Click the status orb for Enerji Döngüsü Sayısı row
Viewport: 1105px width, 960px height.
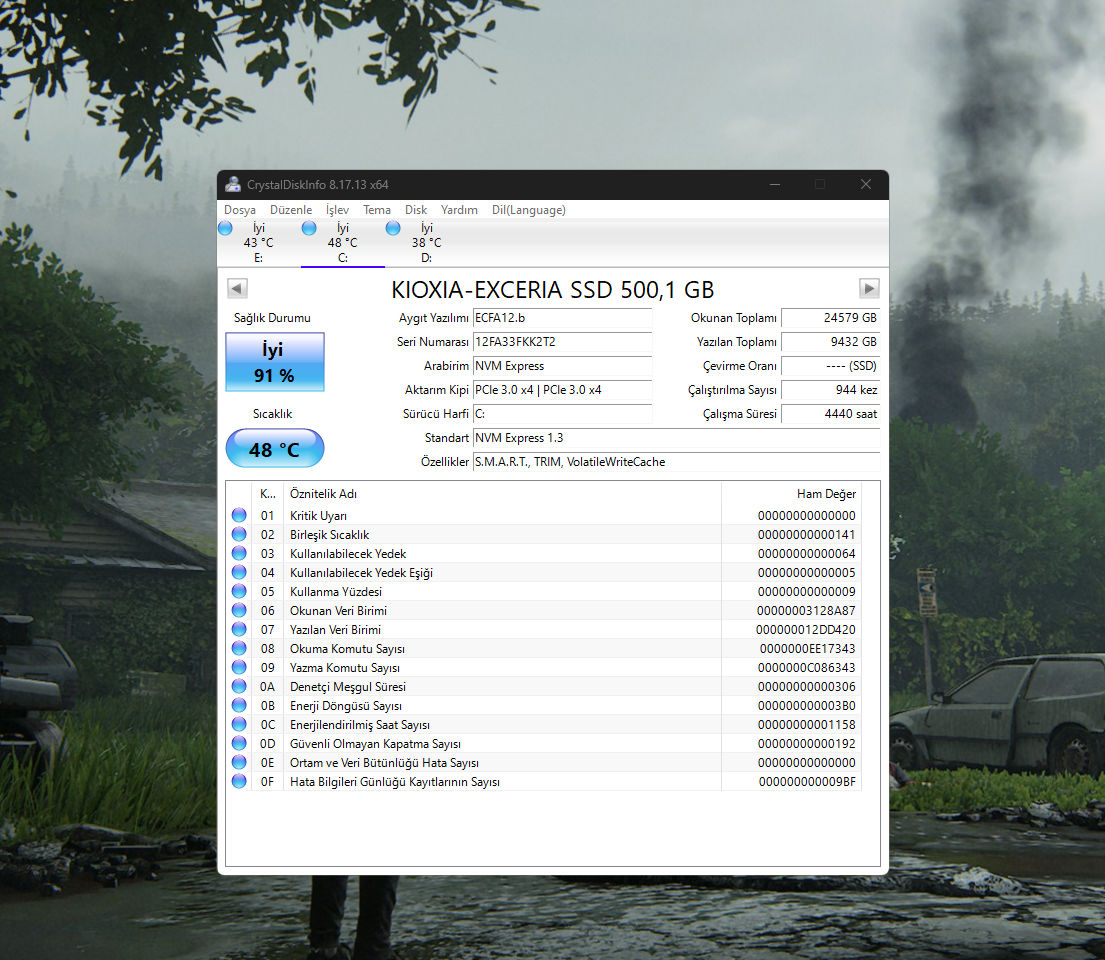point(240,706)
